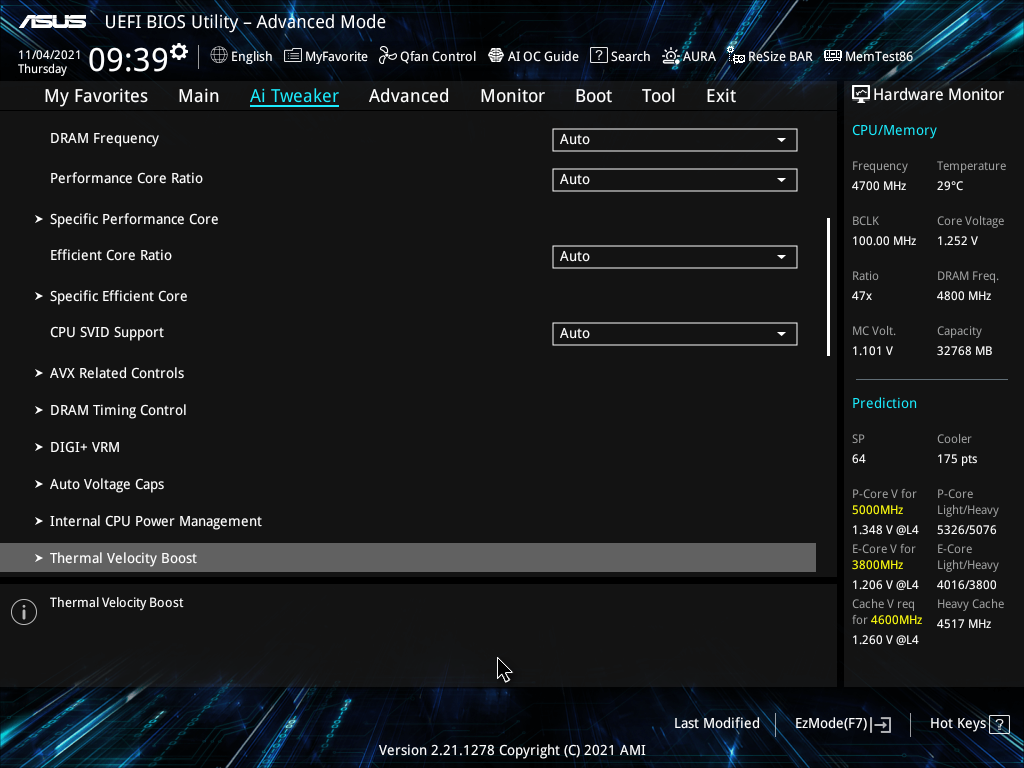This screenshot has height=768, width=1024.
Task: Click the 32768 MB capacity value
Action: (965, 351)
